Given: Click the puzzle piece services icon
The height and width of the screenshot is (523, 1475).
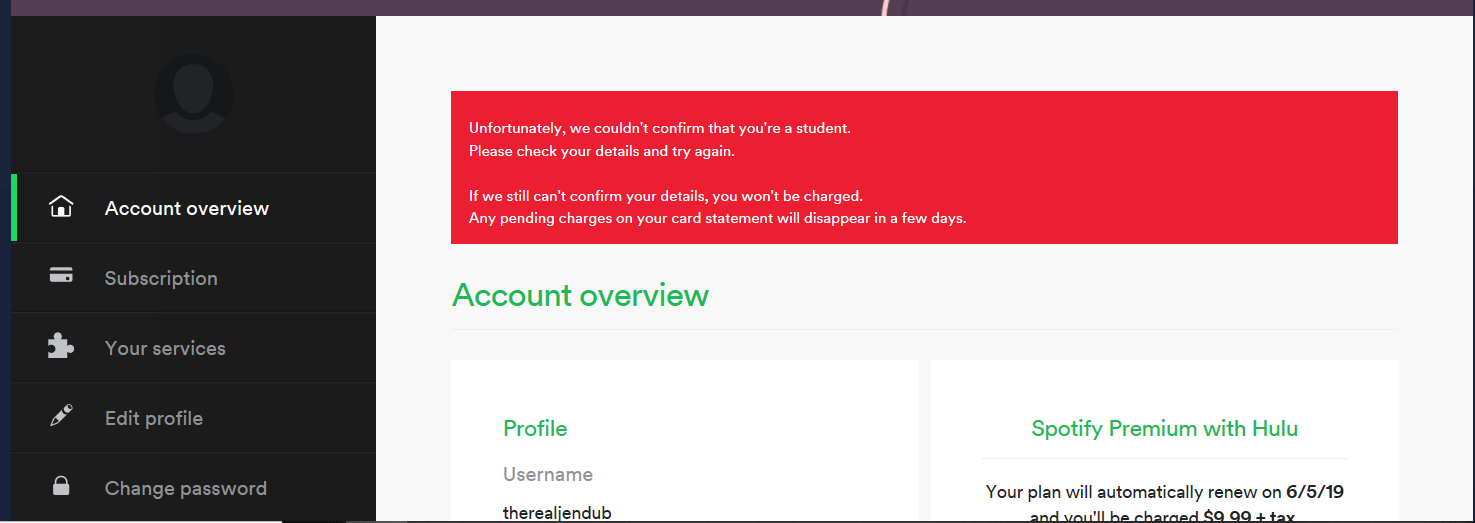Looking at the screenshot, I should tap(61, 346).
